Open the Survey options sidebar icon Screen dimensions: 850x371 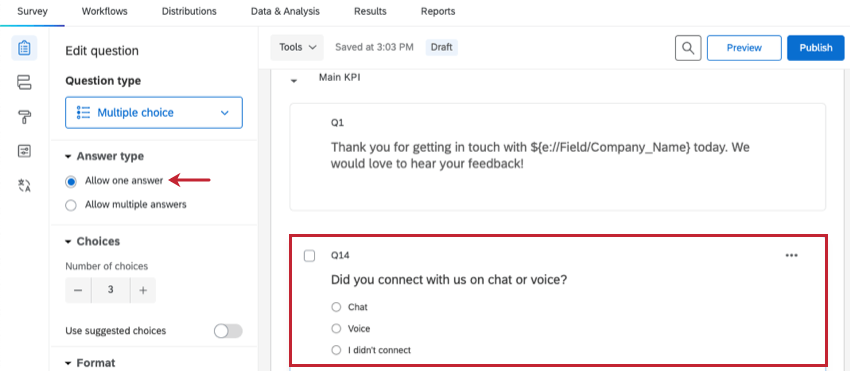pos(24,151)
